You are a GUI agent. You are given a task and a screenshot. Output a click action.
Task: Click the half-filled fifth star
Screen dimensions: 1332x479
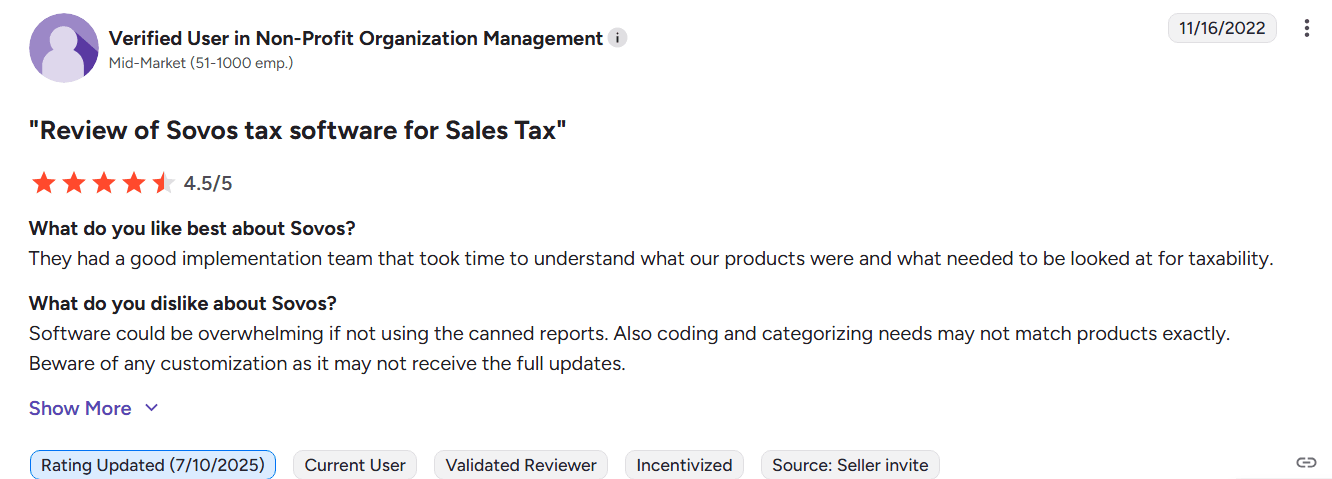click(x=163, y=183)
